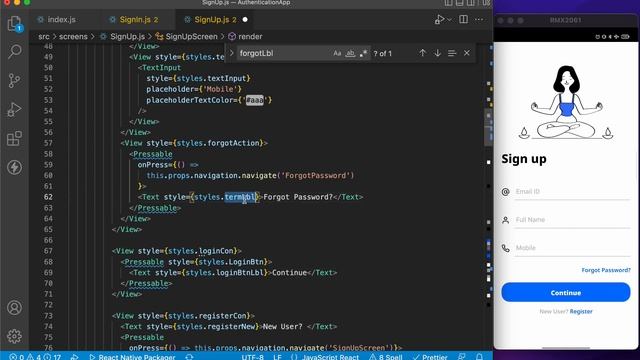The width and height of the screenshot is (640, 360).
Task: Click the Prettier status bar item
Action: (430, 357)
